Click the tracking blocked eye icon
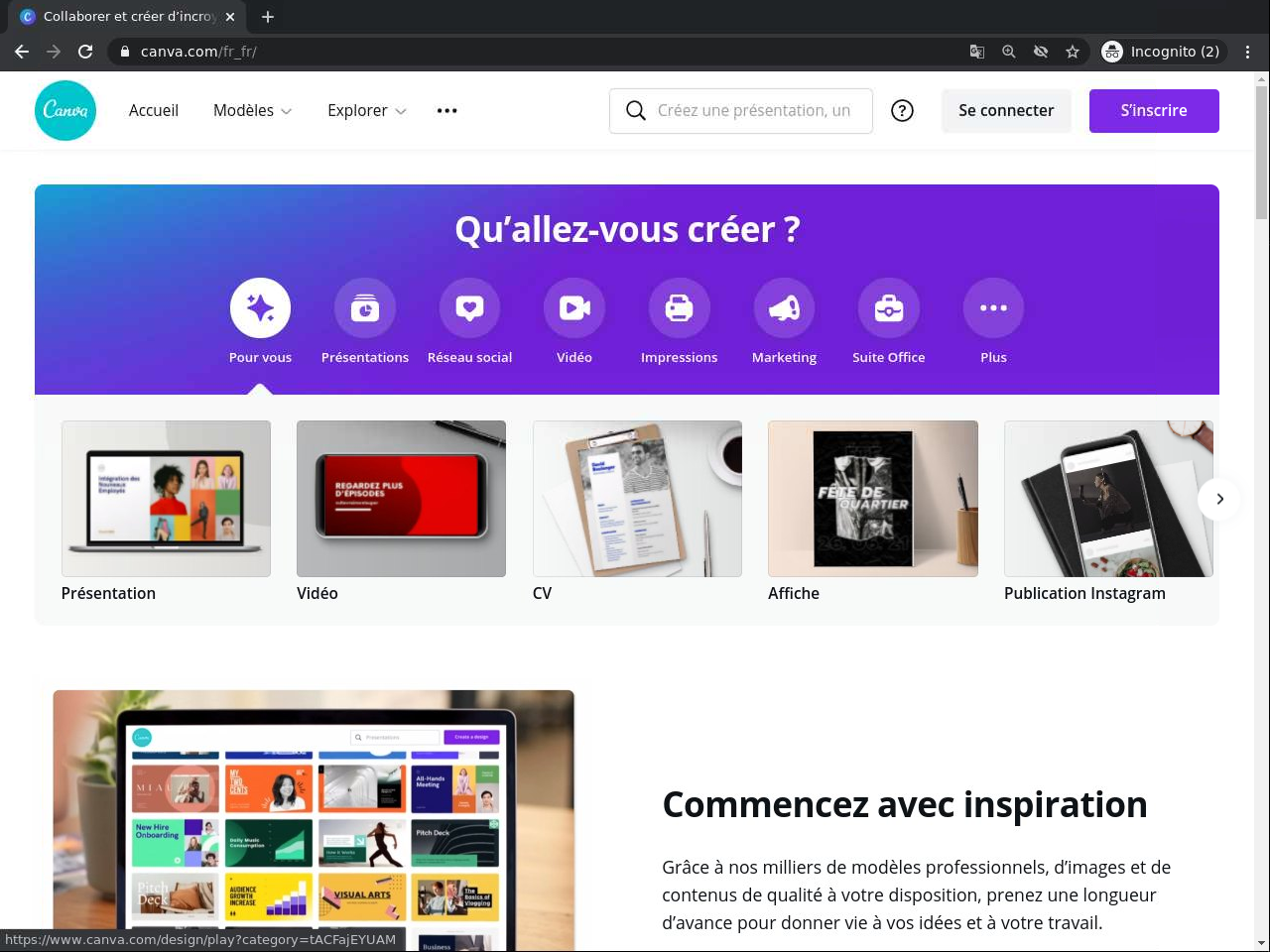 tap(1041, 52)
